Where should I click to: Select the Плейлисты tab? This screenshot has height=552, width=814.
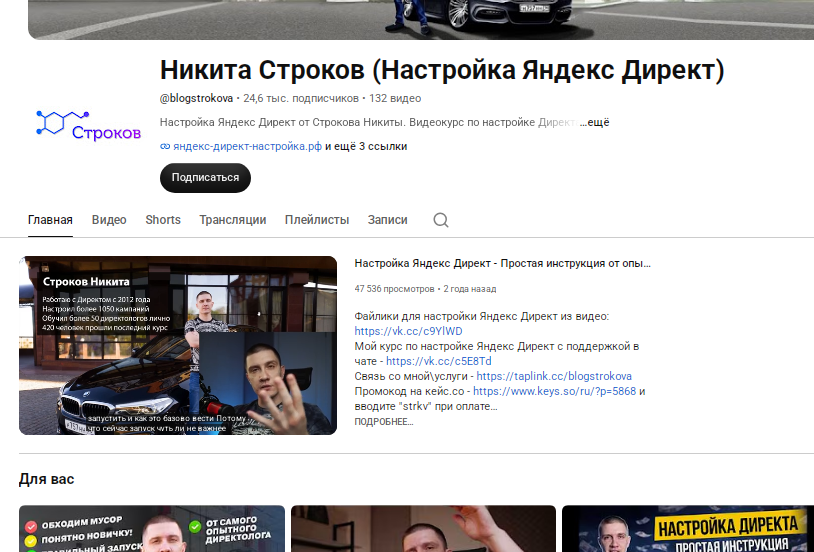317,220
